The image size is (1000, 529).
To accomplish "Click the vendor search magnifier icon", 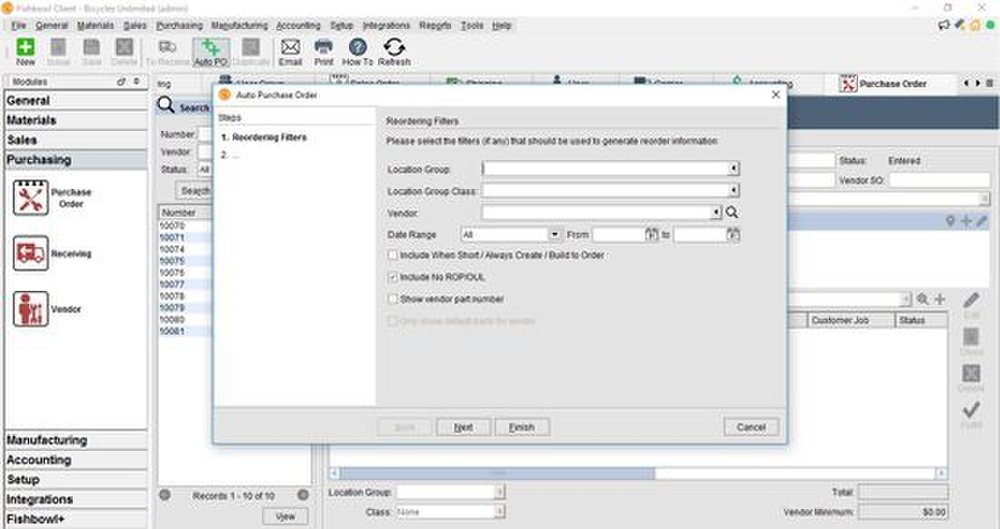I will [732, 212].
